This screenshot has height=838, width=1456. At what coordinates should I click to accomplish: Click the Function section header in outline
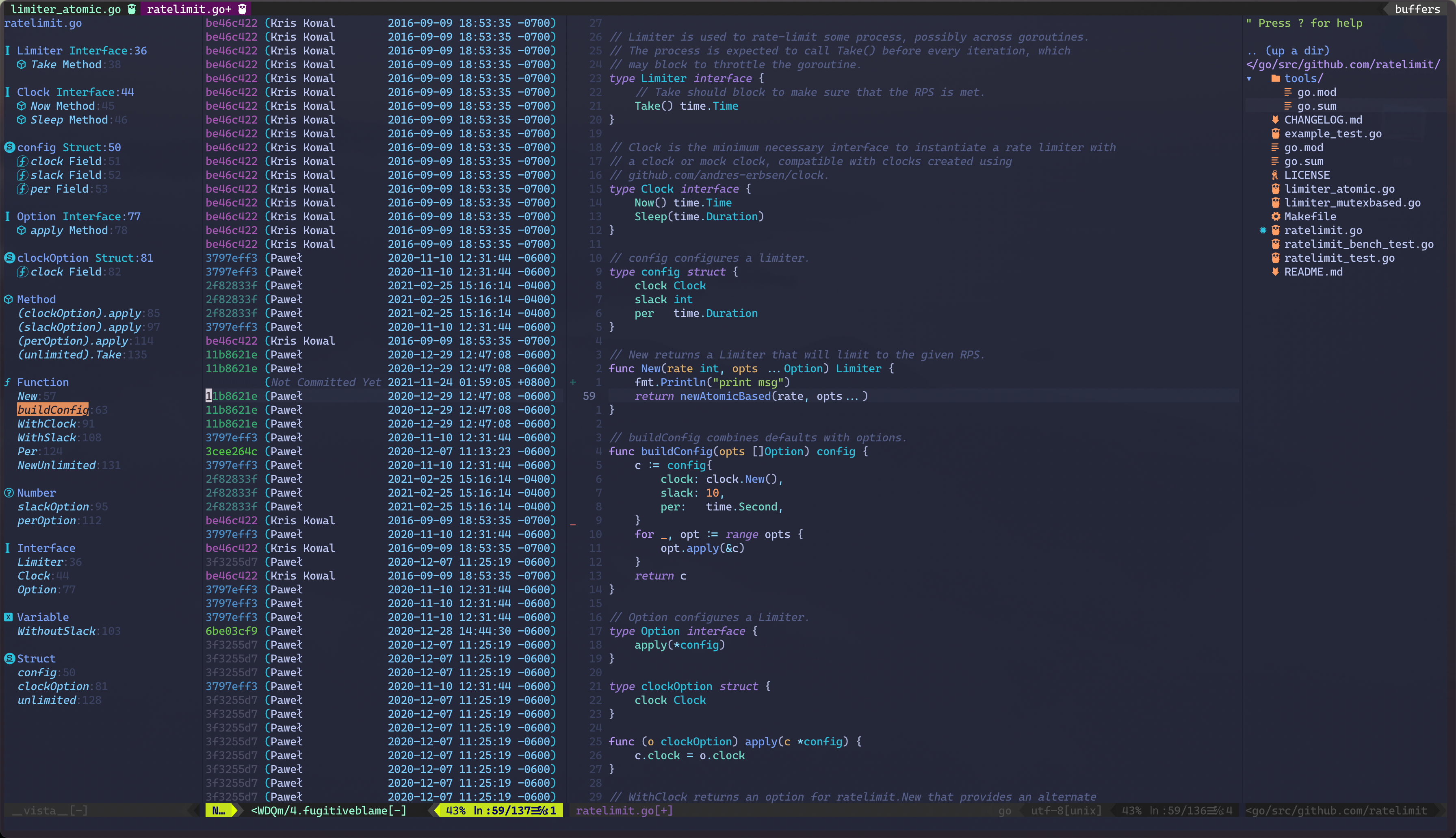coord(43,382)
